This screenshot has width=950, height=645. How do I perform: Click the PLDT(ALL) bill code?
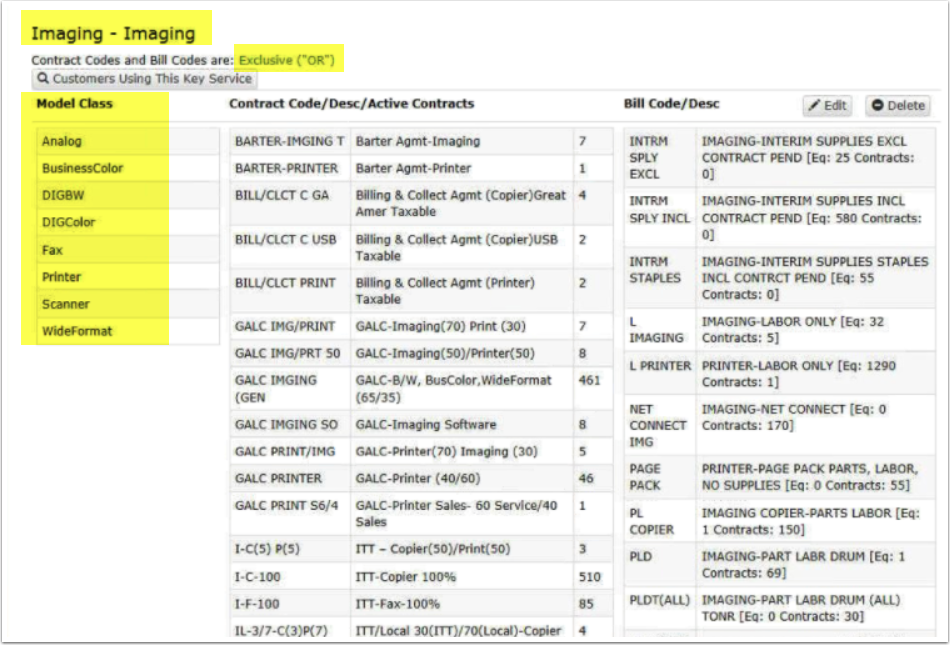pyautogui.click(x=660, y=600)
